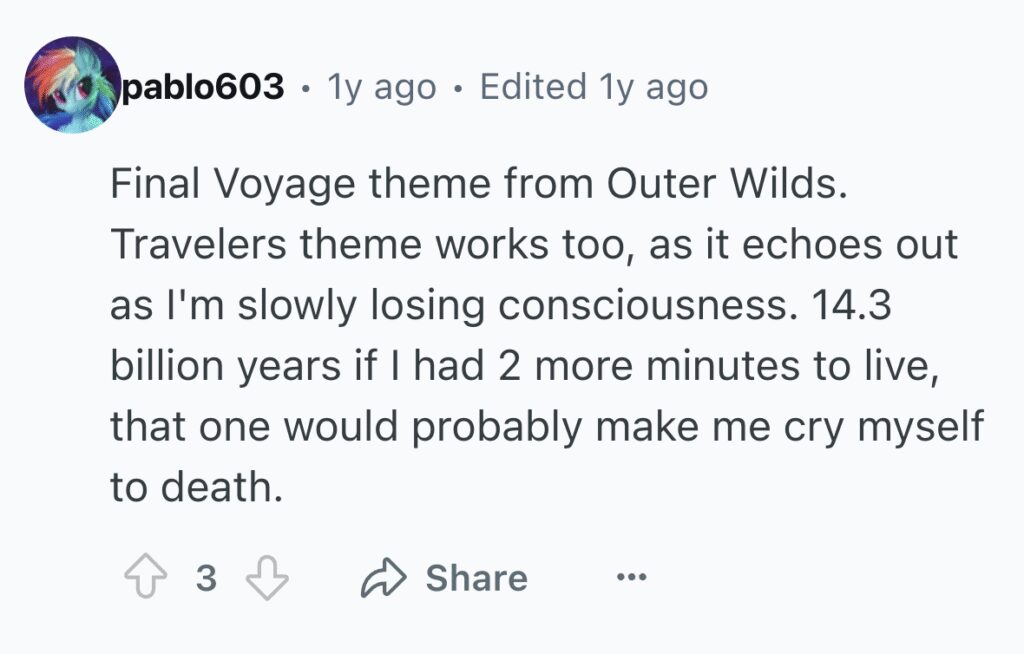Click the word "Travelers" in the comment
Screen dimensions: 1024x654
click(199, 244)
